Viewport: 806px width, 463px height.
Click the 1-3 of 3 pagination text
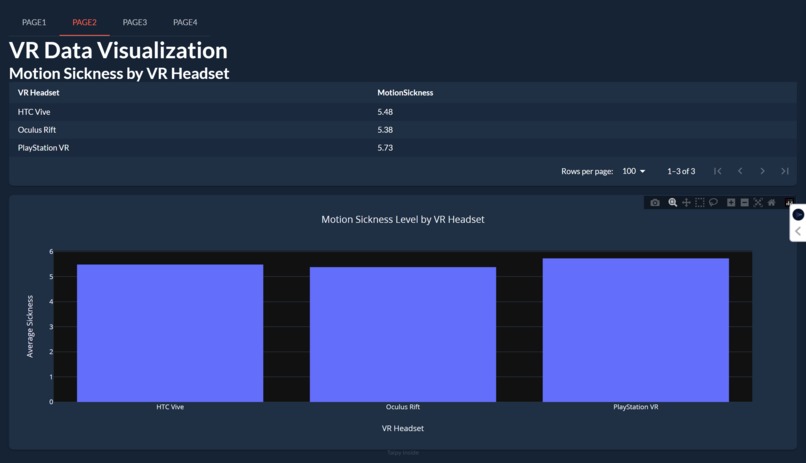point(681,171)
